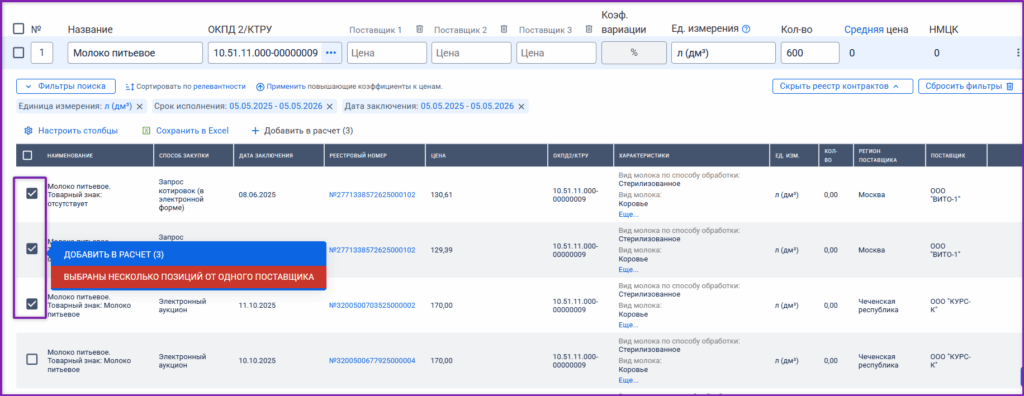Click the НАИМЕНОВАНИЕ column header
This screenshot has width=1024, height=396.
(70, 156)
